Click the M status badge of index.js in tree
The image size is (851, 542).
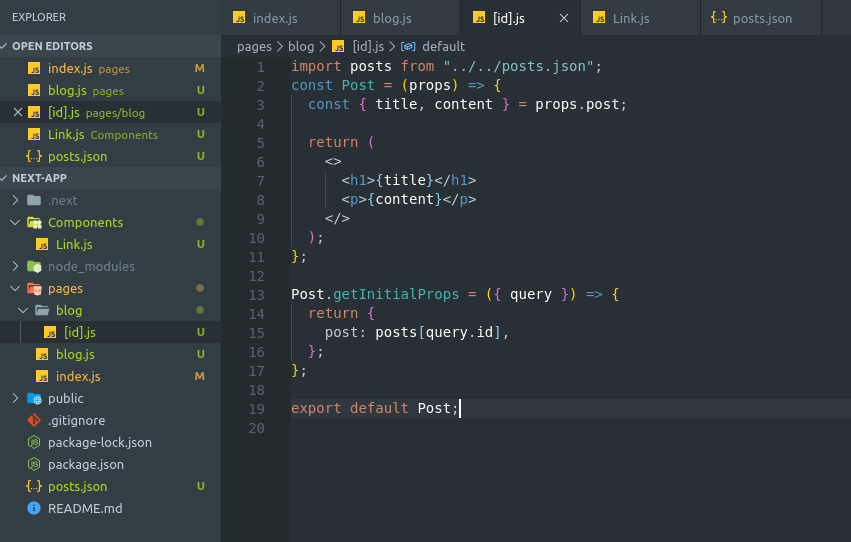[200, 376]
